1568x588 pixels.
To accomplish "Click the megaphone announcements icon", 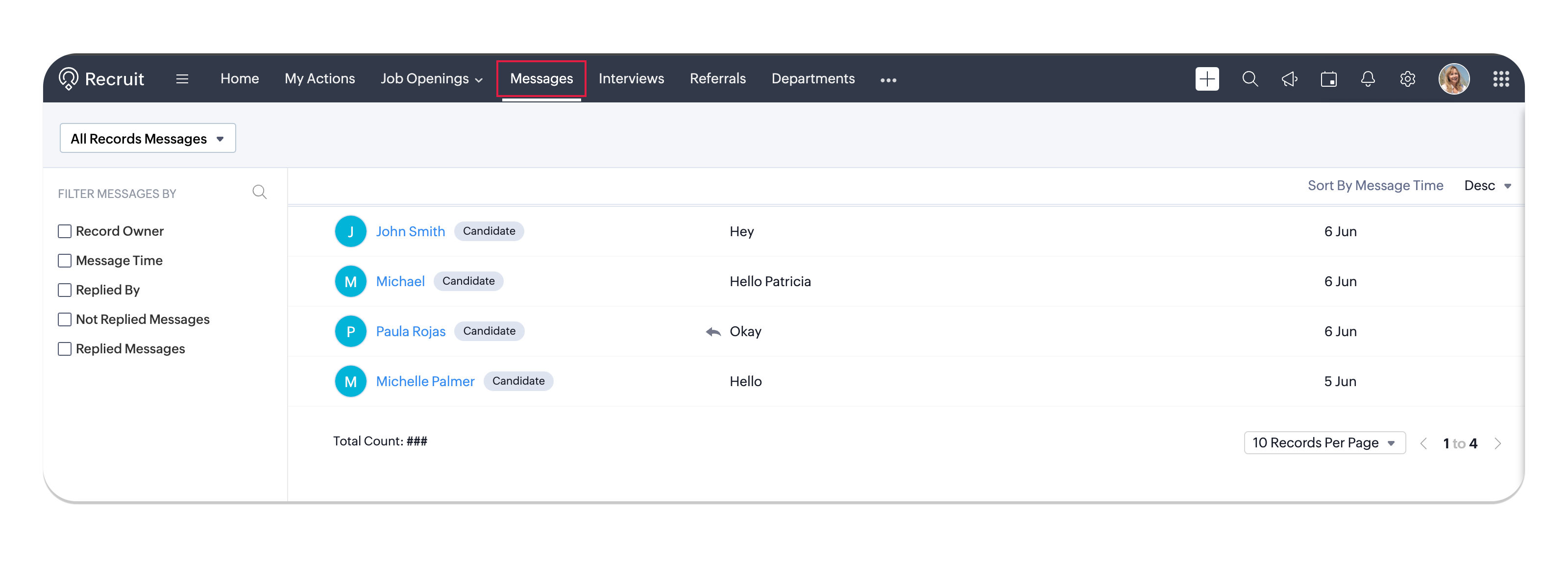I will coord(1289,79).
